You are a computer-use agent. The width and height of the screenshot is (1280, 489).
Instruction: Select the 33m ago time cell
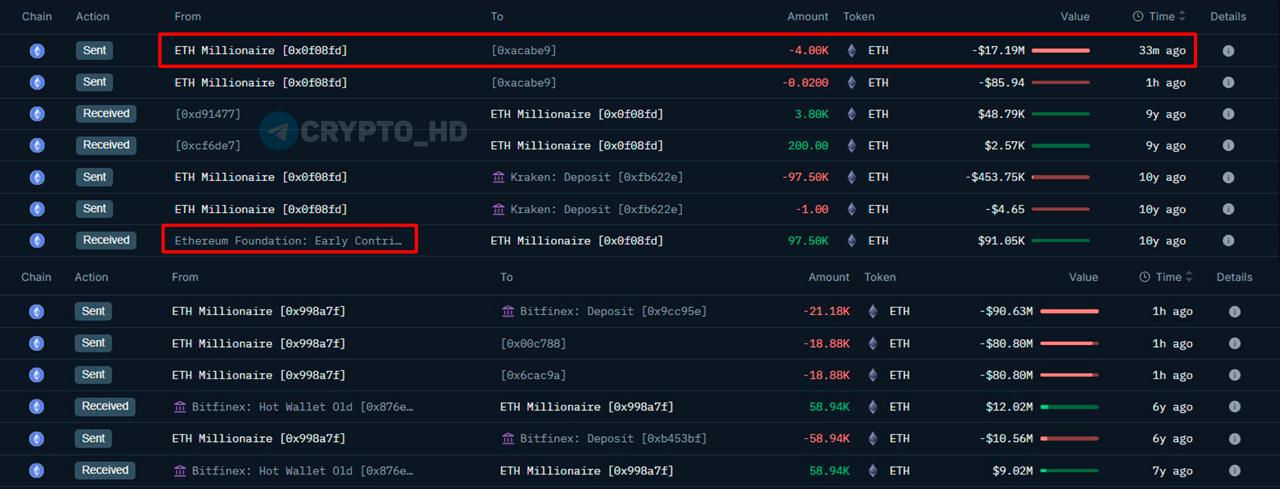coord(1162,50)
